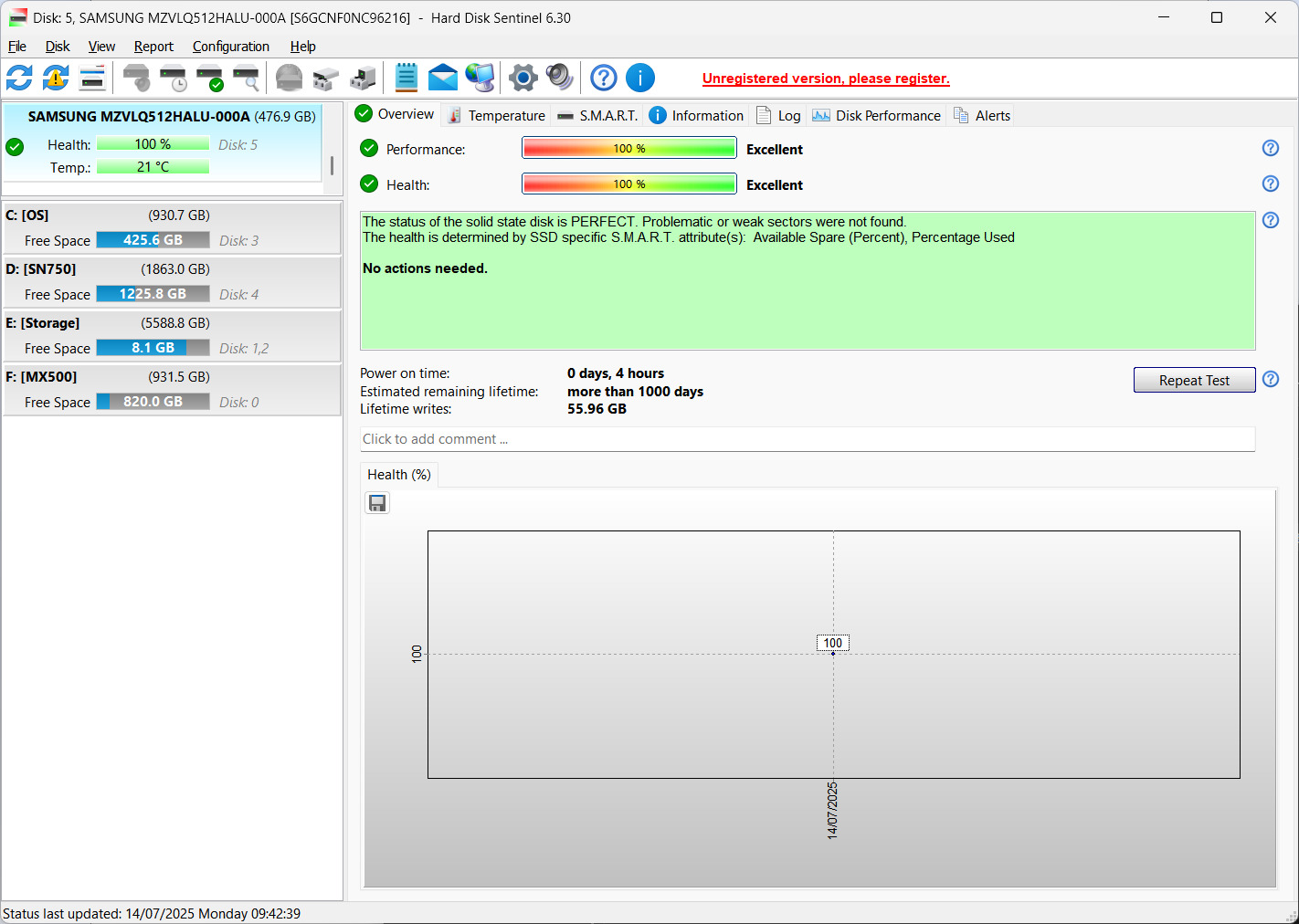Click help icon next to Performance row
The height and width of the screenshot is (924, 1299).
pos(1271,148)
